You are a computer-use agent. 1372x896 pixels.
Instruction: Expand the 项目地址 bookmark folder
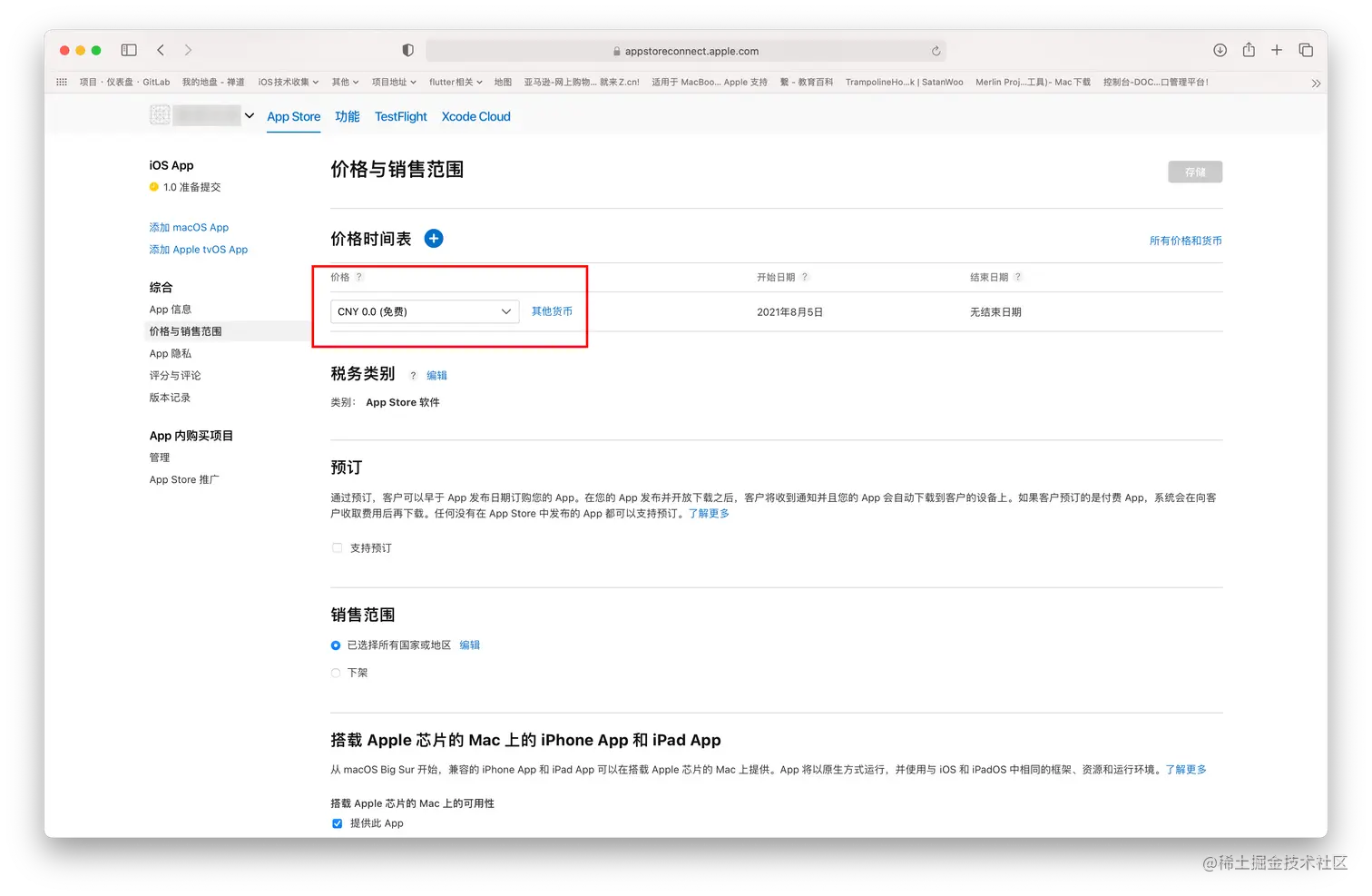(x=394, y=82)
